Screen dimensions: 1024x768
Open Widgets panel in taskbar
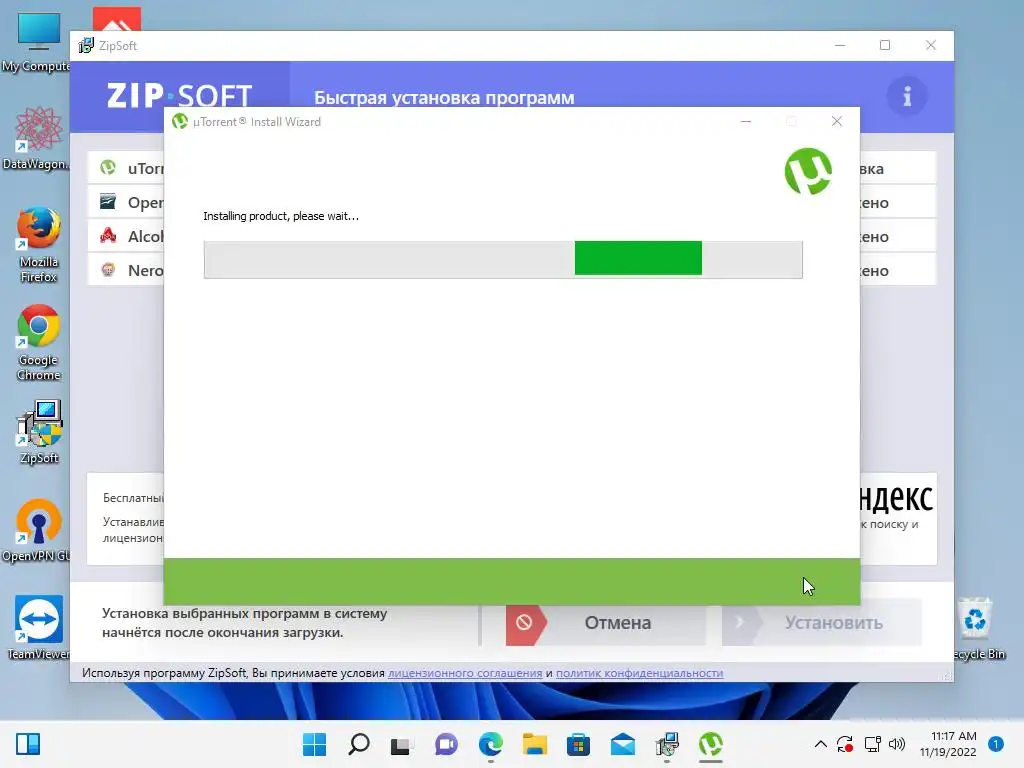[27, 744]
